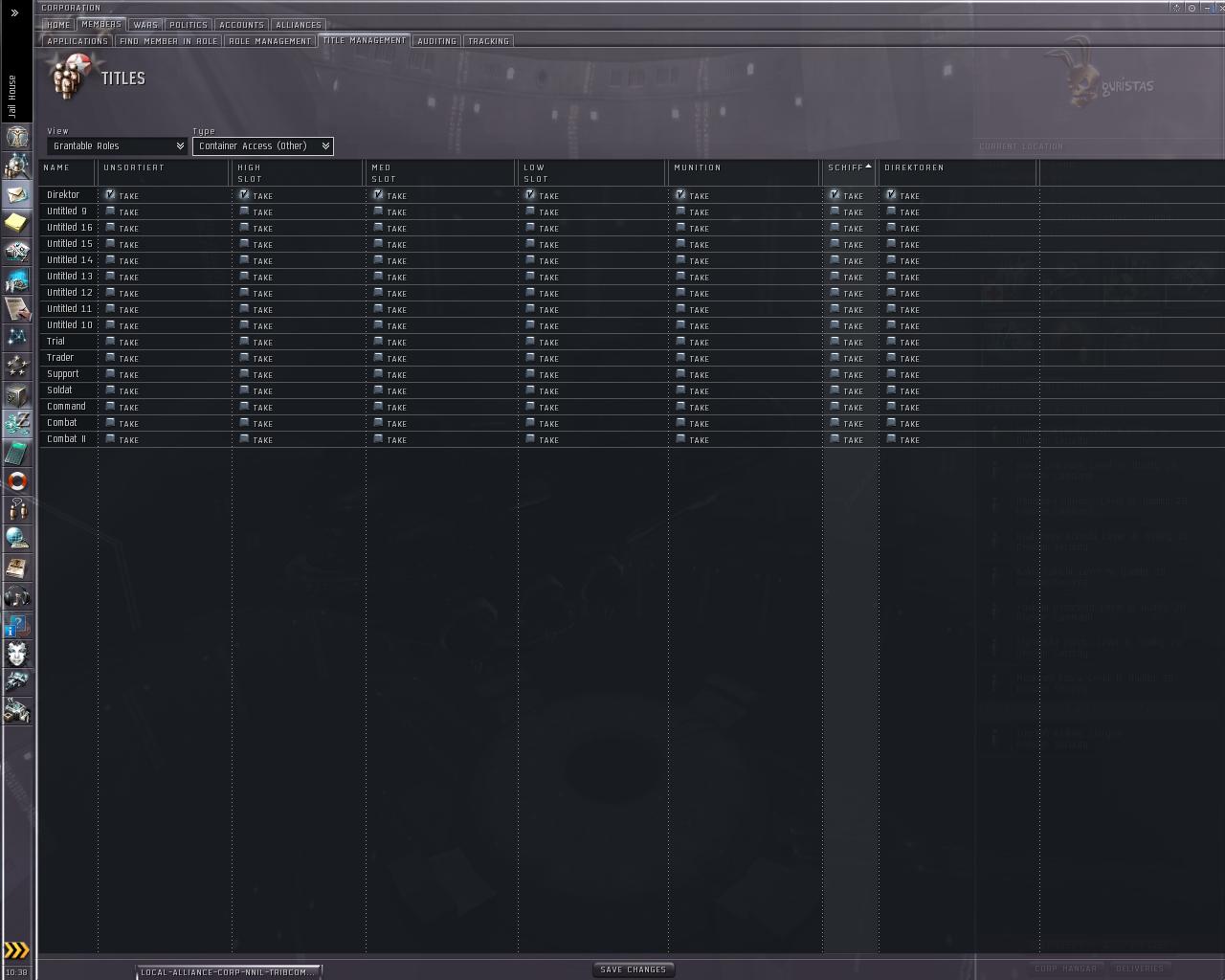Viewport: 1225px width, 980px height.
Task: Select the Soldat title name
Action: coord(59,390)
